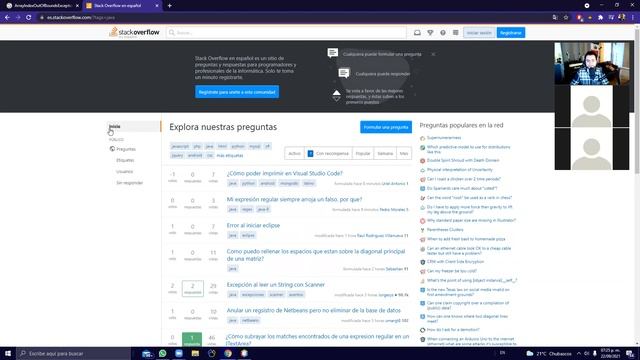The height and width of the screenshot is (360, 640).
Task: Bookmark this page with the star icon
Action: coord(566,18)
